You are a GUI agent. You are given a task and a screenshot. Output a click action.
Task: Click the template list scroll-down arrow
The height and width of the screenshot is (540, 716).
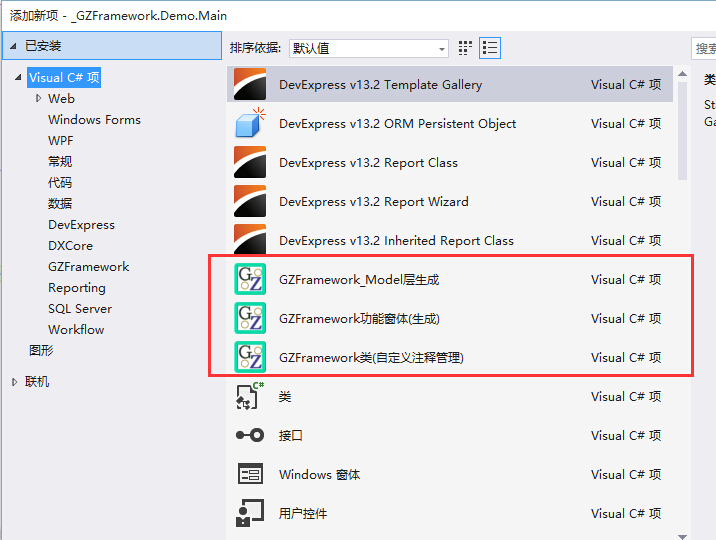click(x=683, y=537)
